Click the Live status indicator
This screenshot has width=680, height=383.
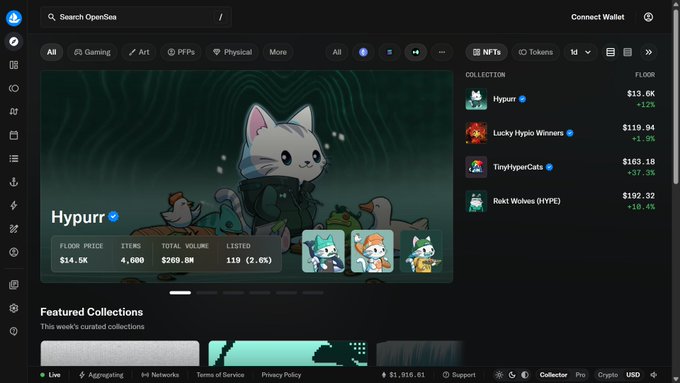point(50,375)
